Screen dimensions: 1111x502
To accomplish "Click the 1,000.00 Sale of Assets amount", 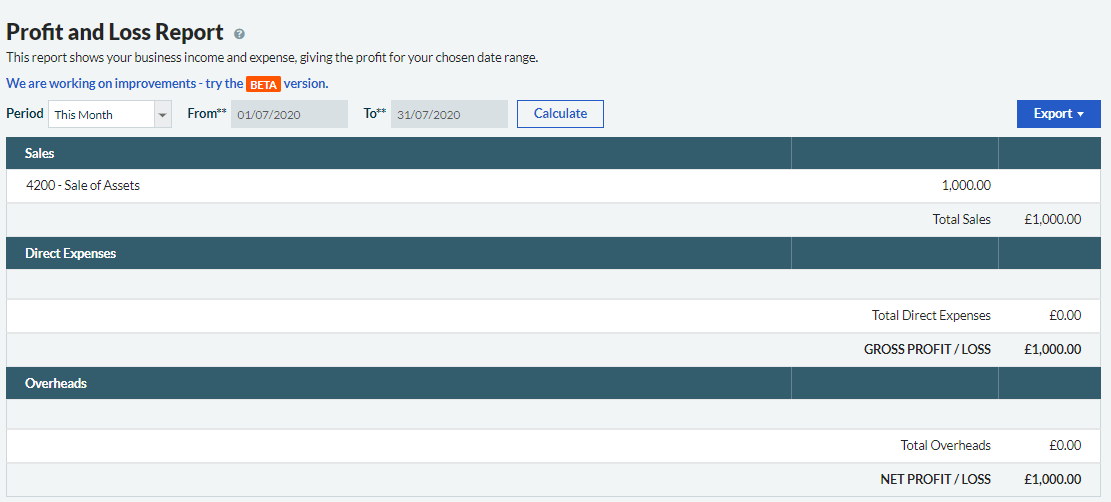I will pos(966,185).
